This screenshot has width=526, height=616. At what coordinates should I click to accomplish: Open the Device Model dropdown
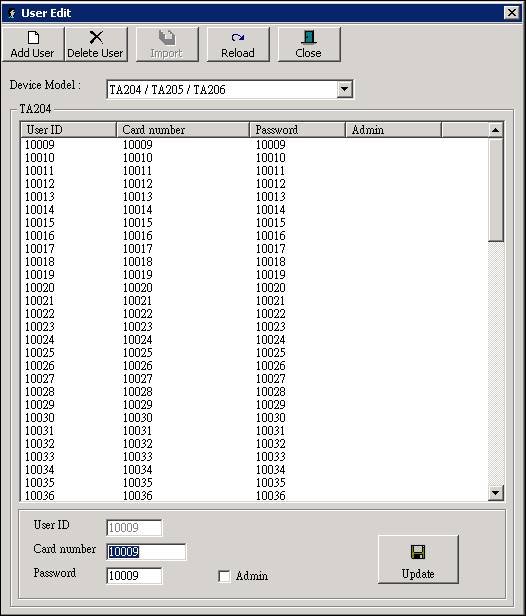tap(344, 90)
